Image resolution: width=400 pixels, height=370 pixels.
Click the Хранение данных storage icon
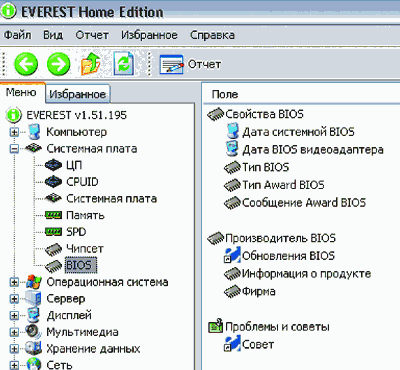[33, 348]
